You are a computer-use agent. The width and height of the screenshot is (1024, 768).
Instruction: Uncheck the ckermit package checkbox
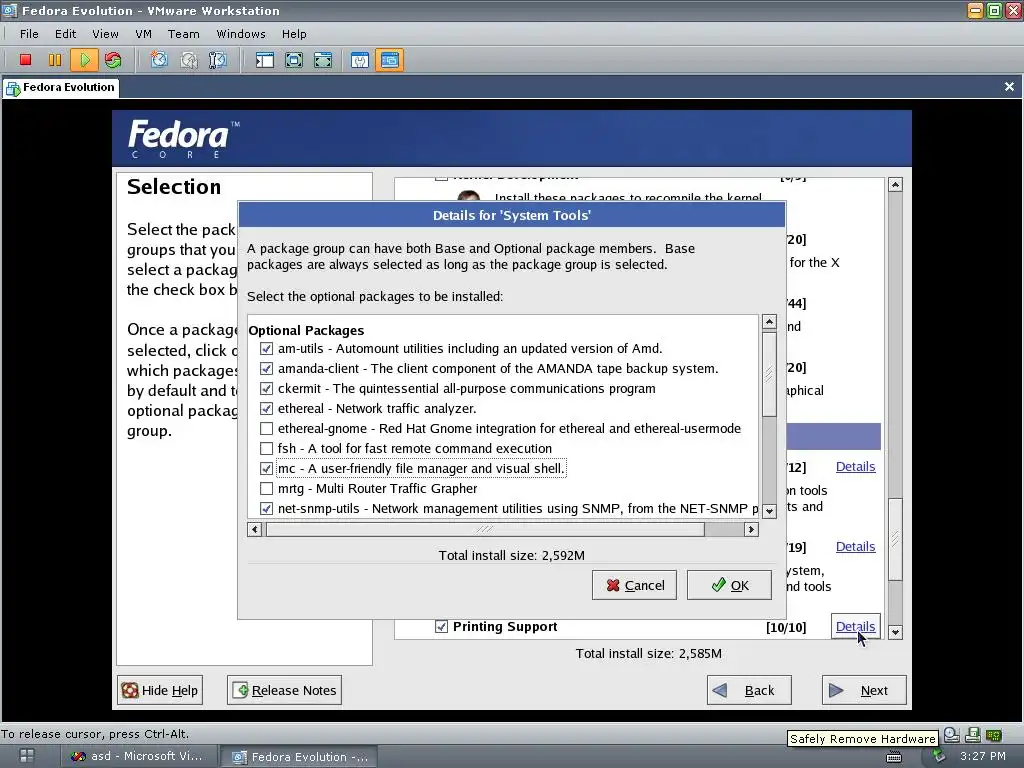[266, 389]
